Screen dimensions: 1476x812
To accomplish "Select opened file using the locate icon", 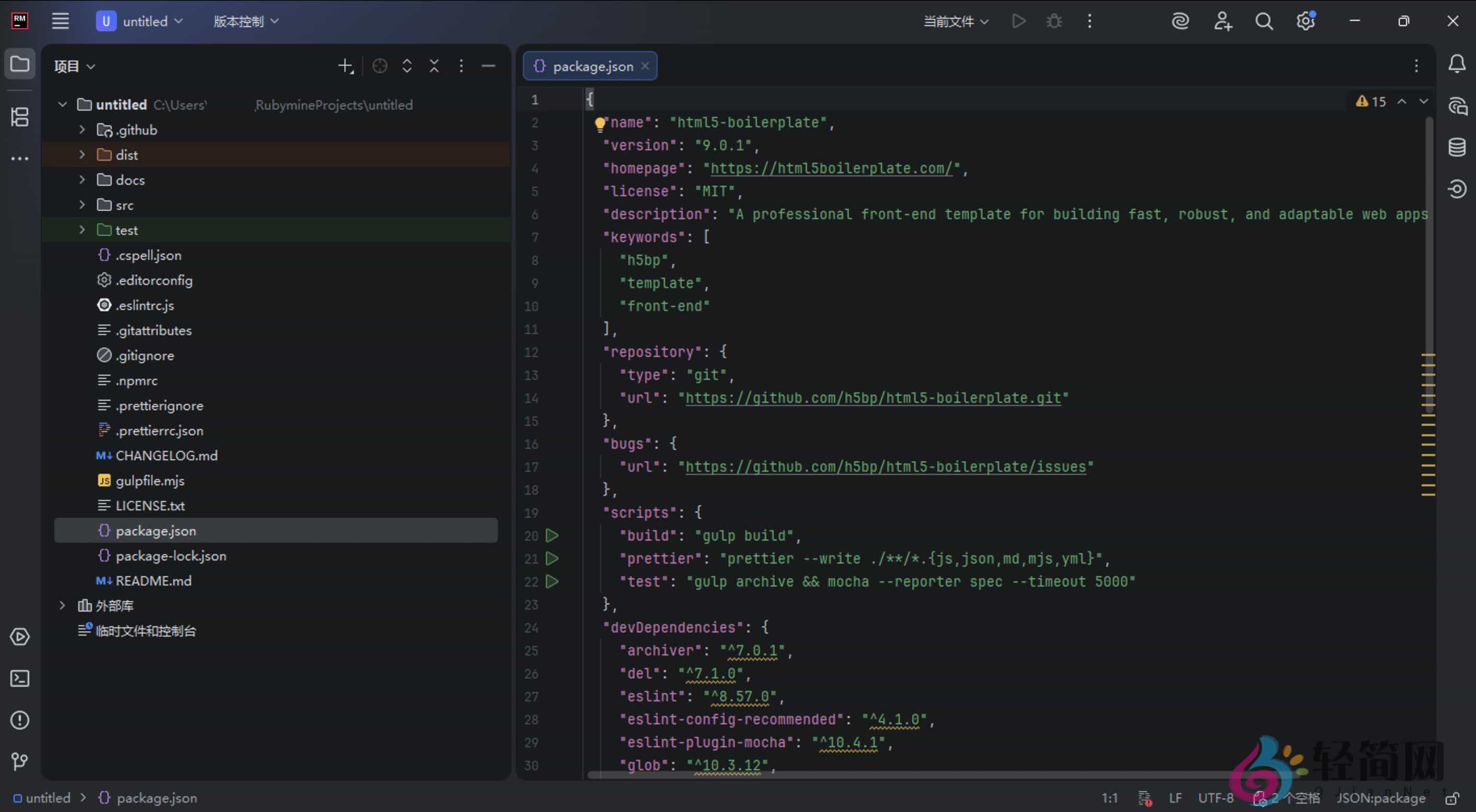I will 380,66.
